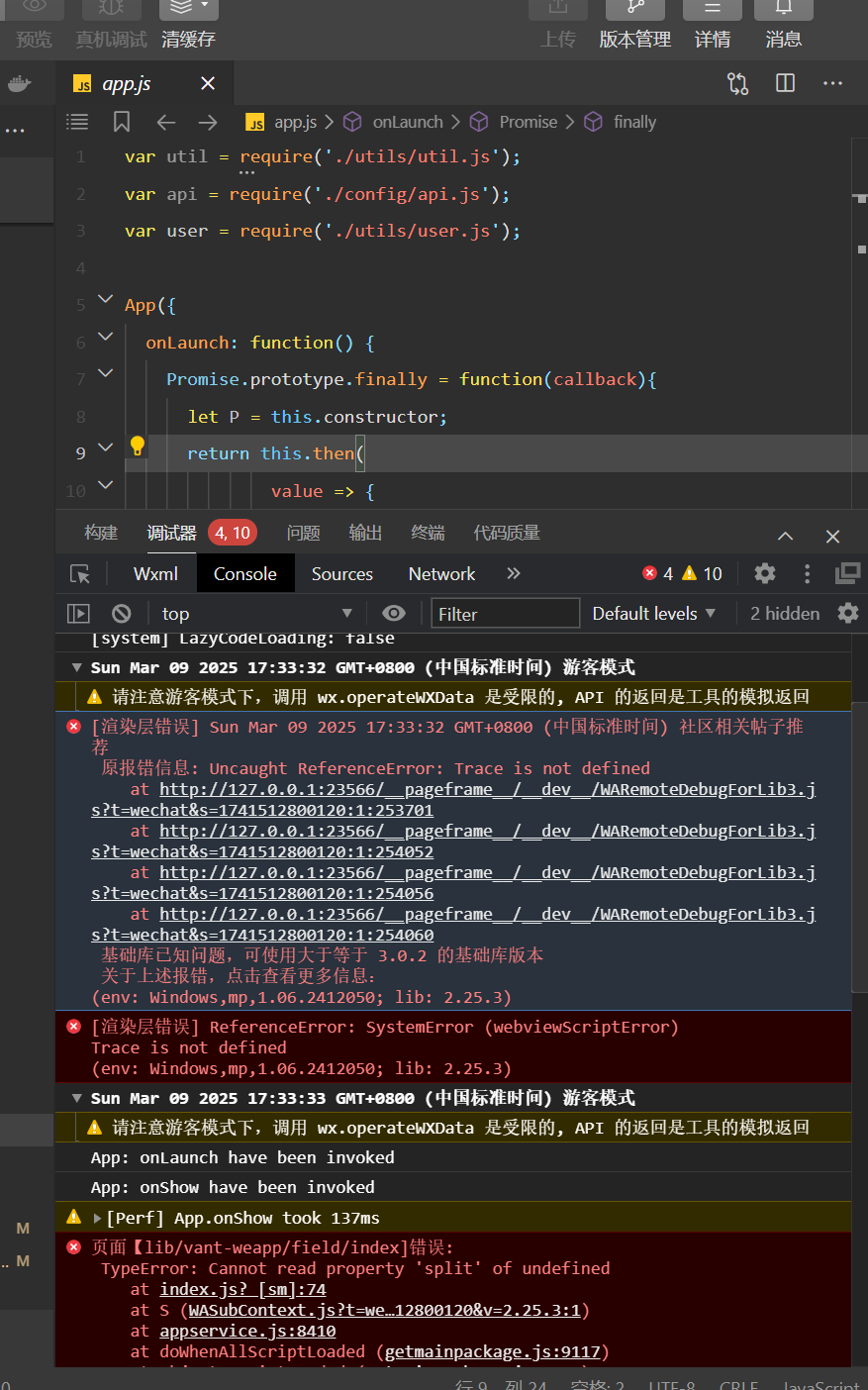
Task: Close the debugger panel
Action: pyautogui.click(x=832, y=536)
